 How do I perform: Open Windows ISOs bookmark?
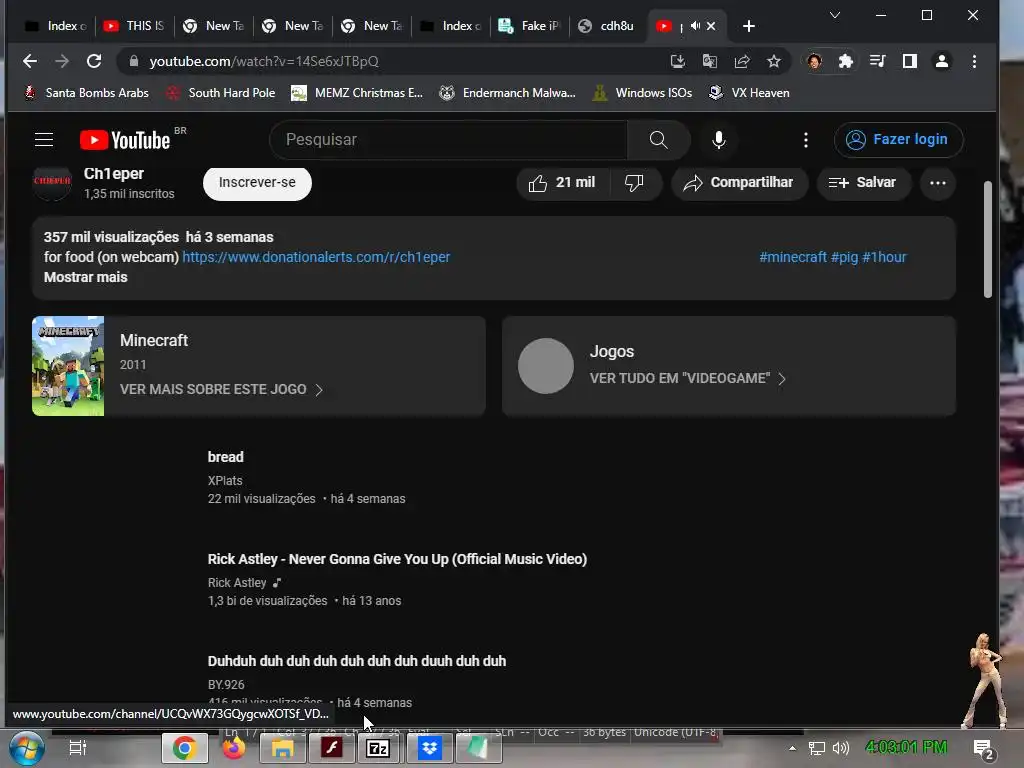[x=643, y=93]
